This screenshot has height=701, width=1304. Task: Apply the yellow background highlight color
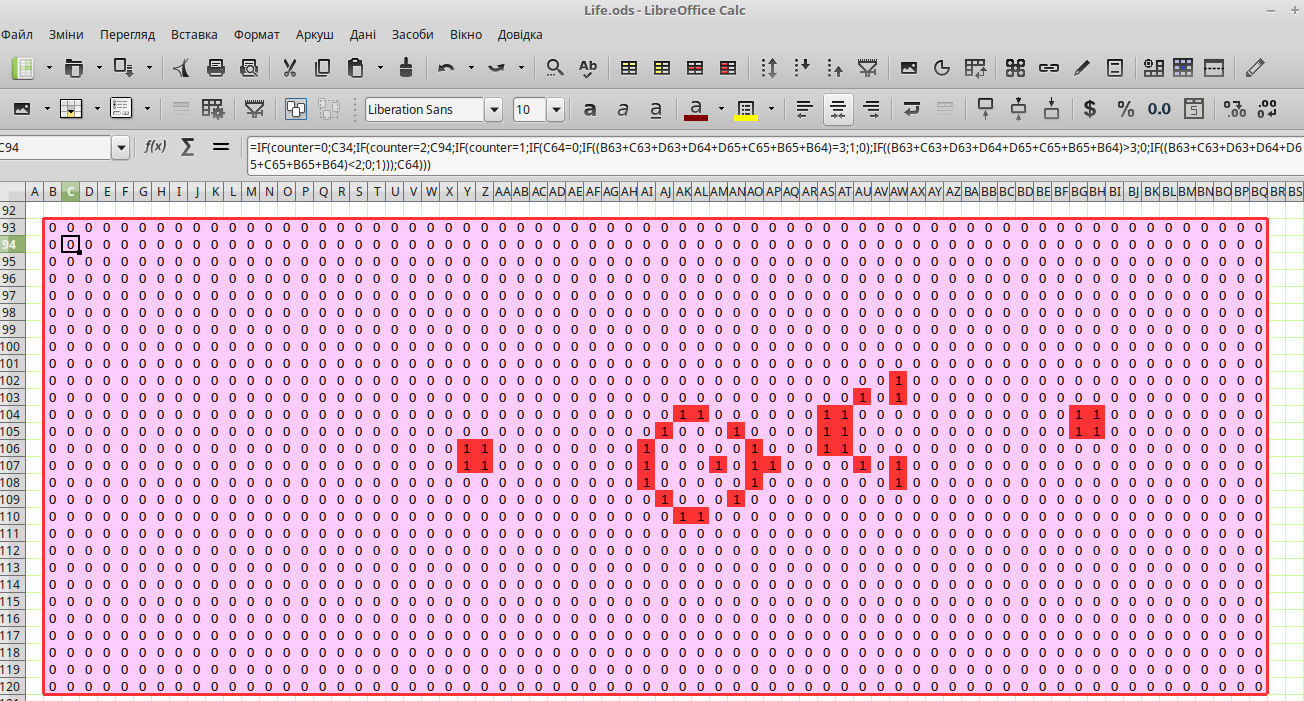[x=745, y=109]
